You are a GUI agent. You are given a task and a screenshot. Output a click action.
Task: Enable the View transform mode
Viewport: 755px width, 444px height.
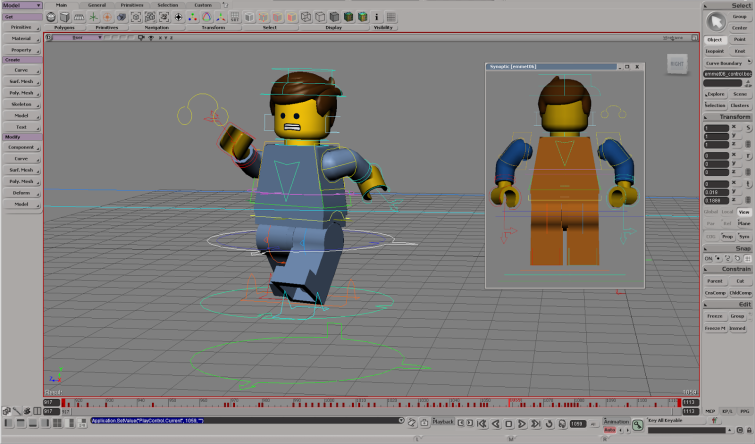click(744, 212)
